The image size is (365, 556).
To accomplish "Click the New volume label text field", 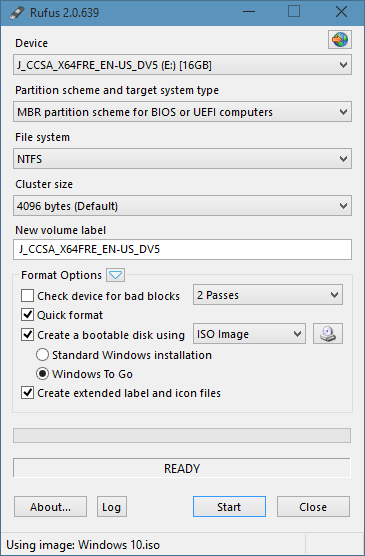I will tap(182, 249).
